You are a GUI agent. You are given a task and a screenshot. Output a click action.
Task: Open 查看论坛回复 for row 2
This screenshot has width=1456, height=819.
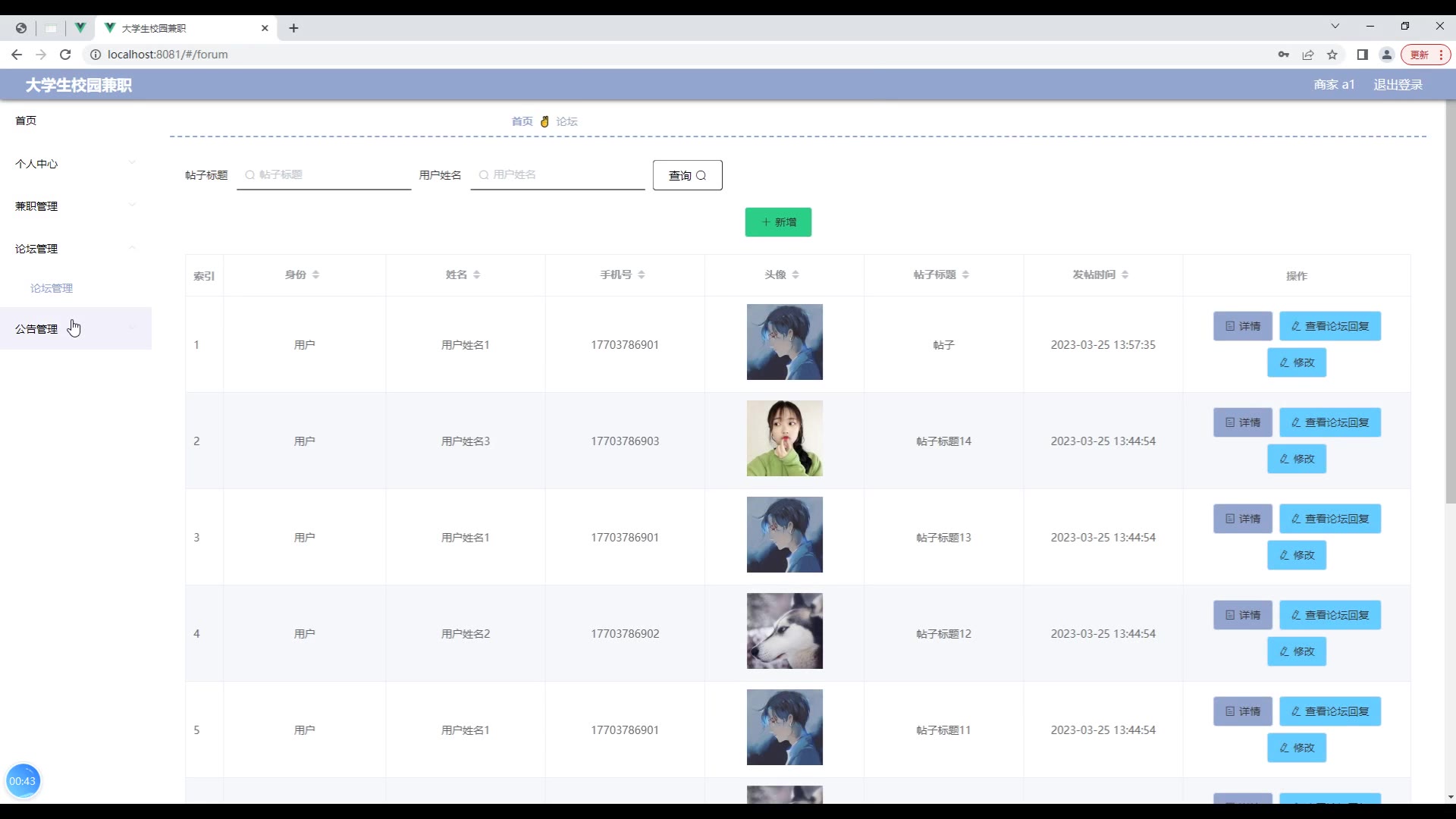(x=1329, y=422)
